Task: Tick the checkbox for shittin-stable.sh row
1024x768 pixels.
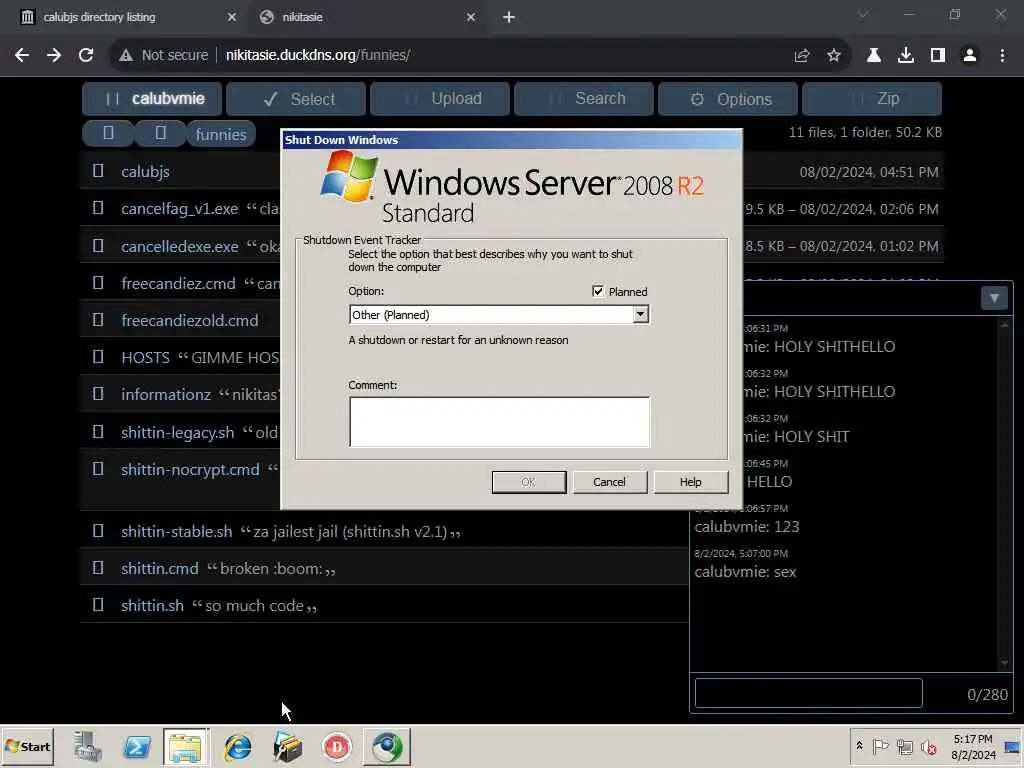Action: [98, 530]
